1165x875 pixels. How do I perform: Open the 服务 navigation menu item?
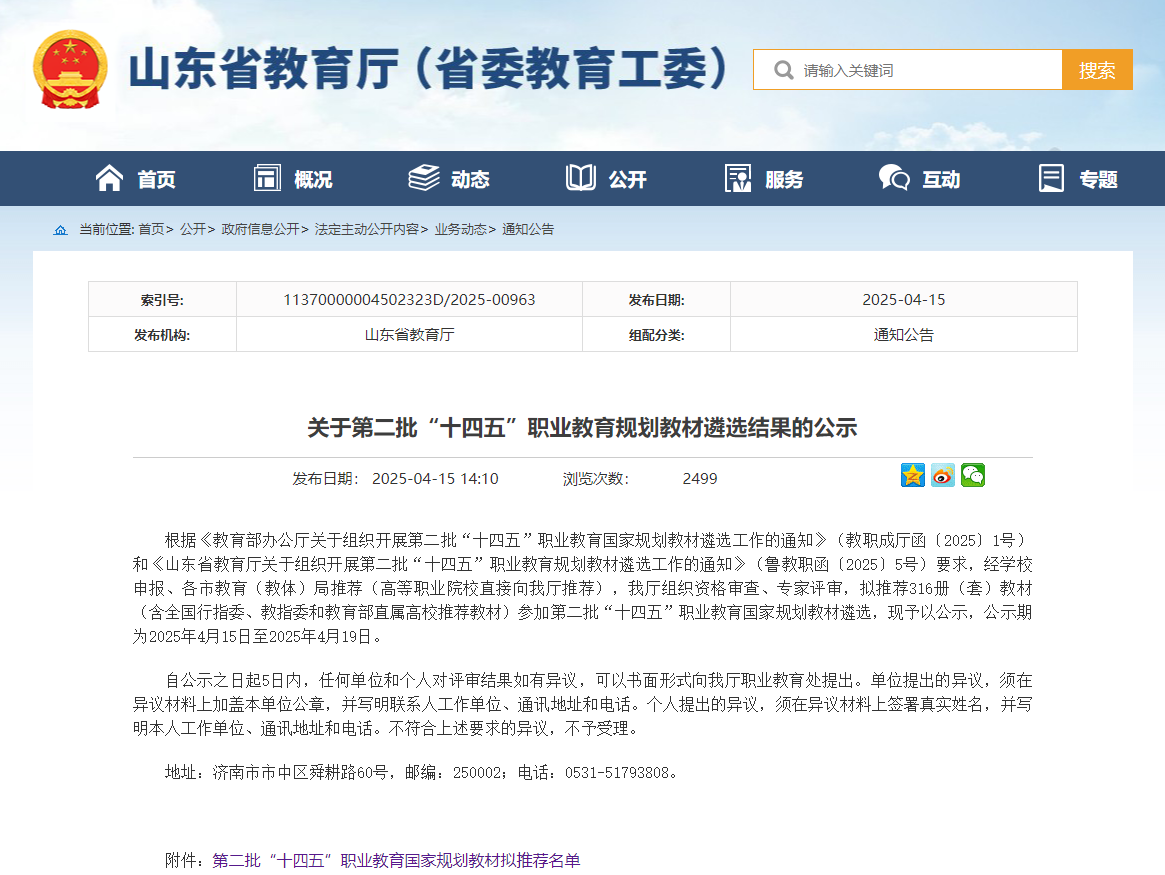784,179
